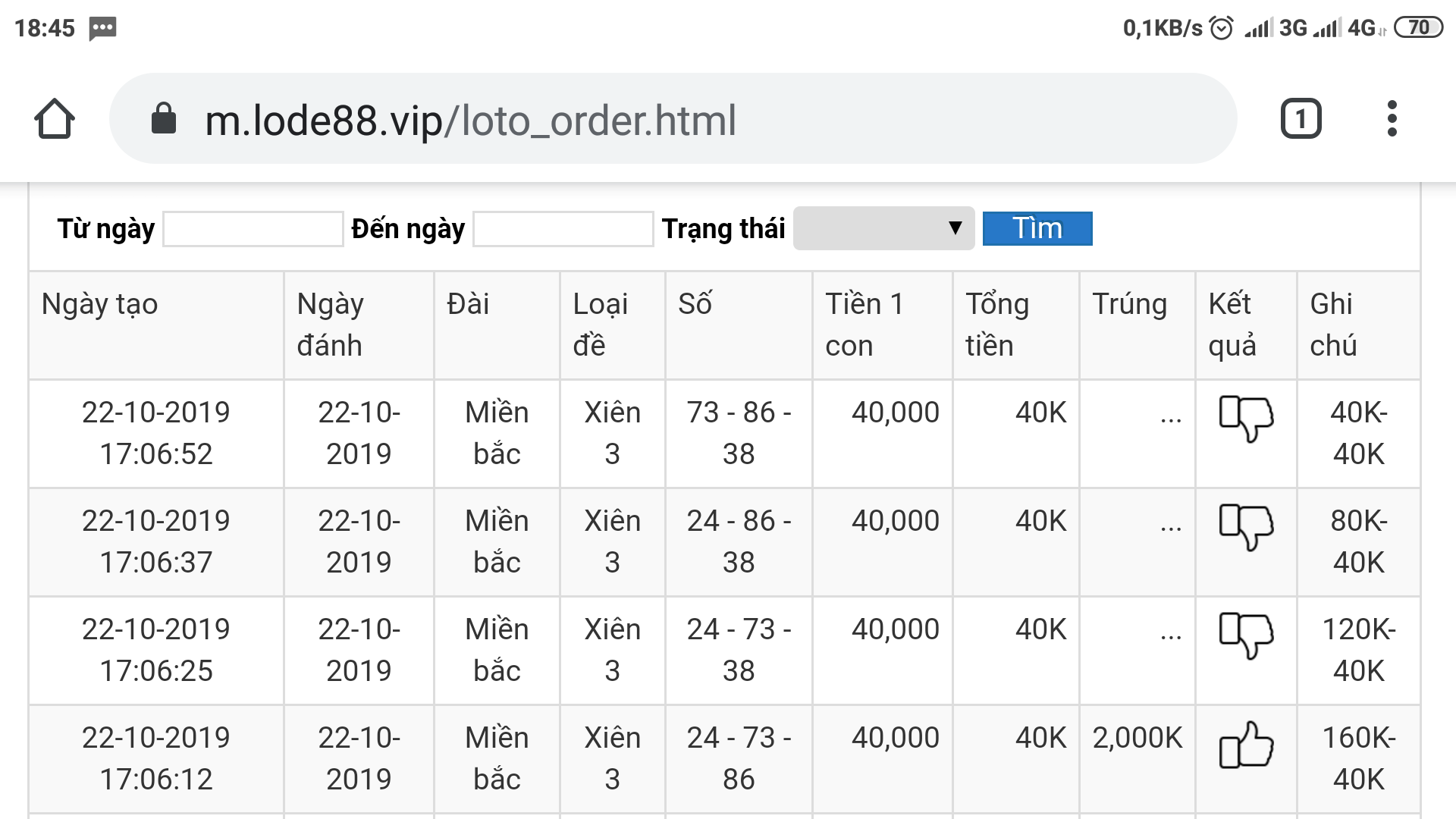Open the tab switcher showing 1 tab
Screen dimensions: 1456x819
pyautogui.click(x=1301, y=119)
